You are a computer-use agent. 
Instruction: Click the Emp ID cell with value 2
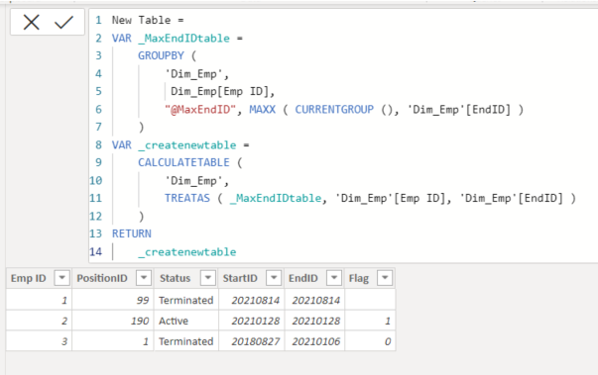[x=39, y=320]
